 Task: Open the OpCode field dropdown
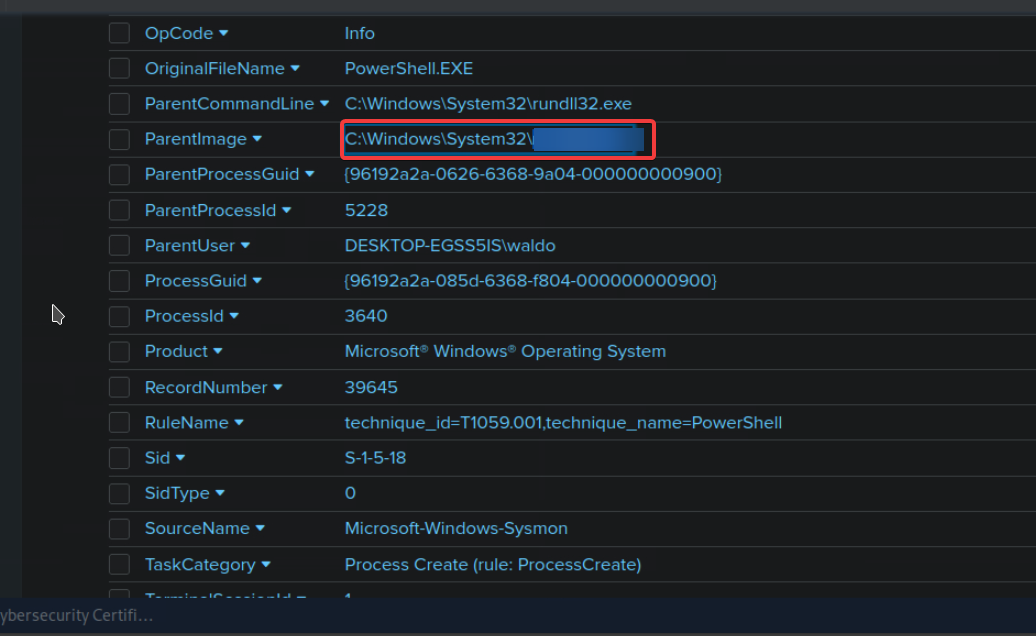(223, 33)
